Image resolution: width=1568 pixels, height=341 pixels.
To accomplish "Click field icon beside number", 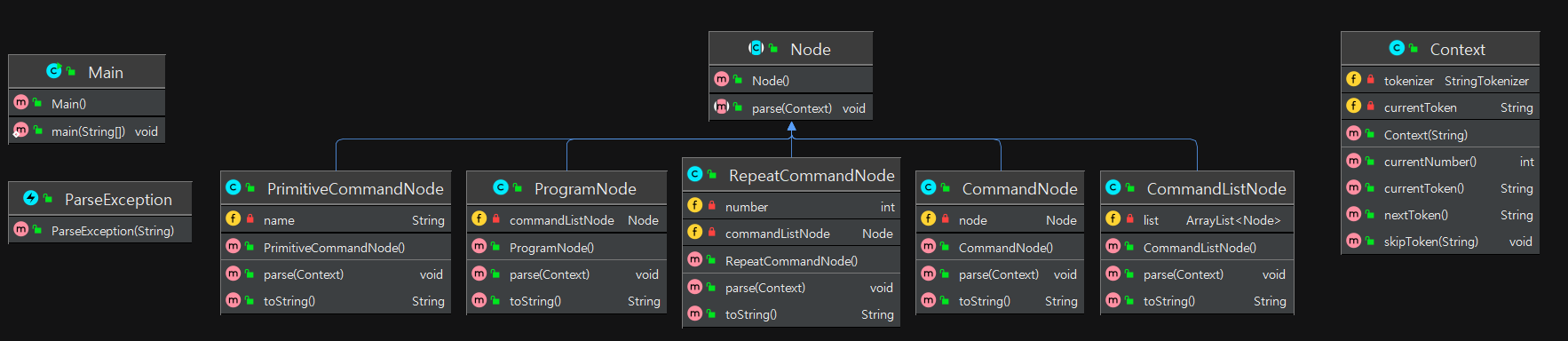I will click(695, 205).
